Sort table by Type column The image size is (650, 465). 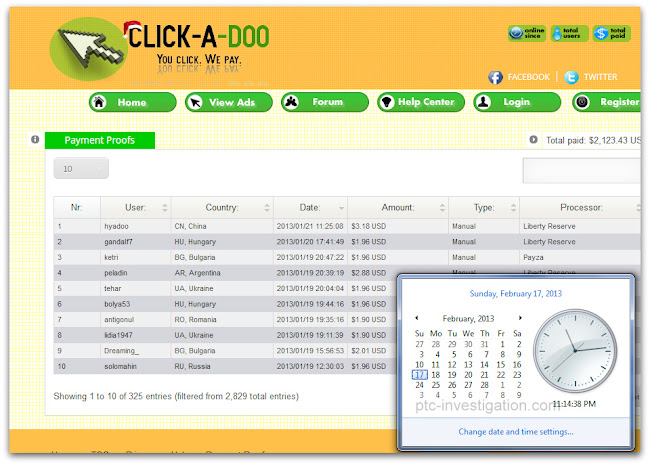click(x=484, y=207)
